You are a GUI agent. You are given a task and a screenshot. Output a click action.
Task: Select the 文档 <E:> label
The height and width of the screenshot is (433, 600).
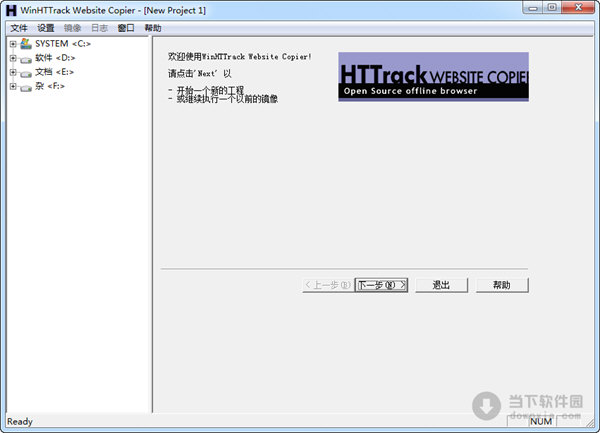[x=54, y=72]
